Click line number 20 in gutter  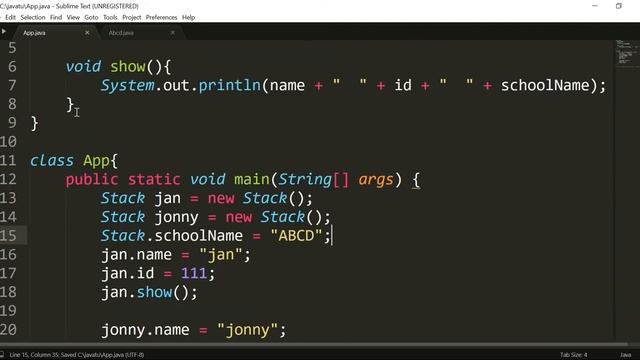(8, 329)
